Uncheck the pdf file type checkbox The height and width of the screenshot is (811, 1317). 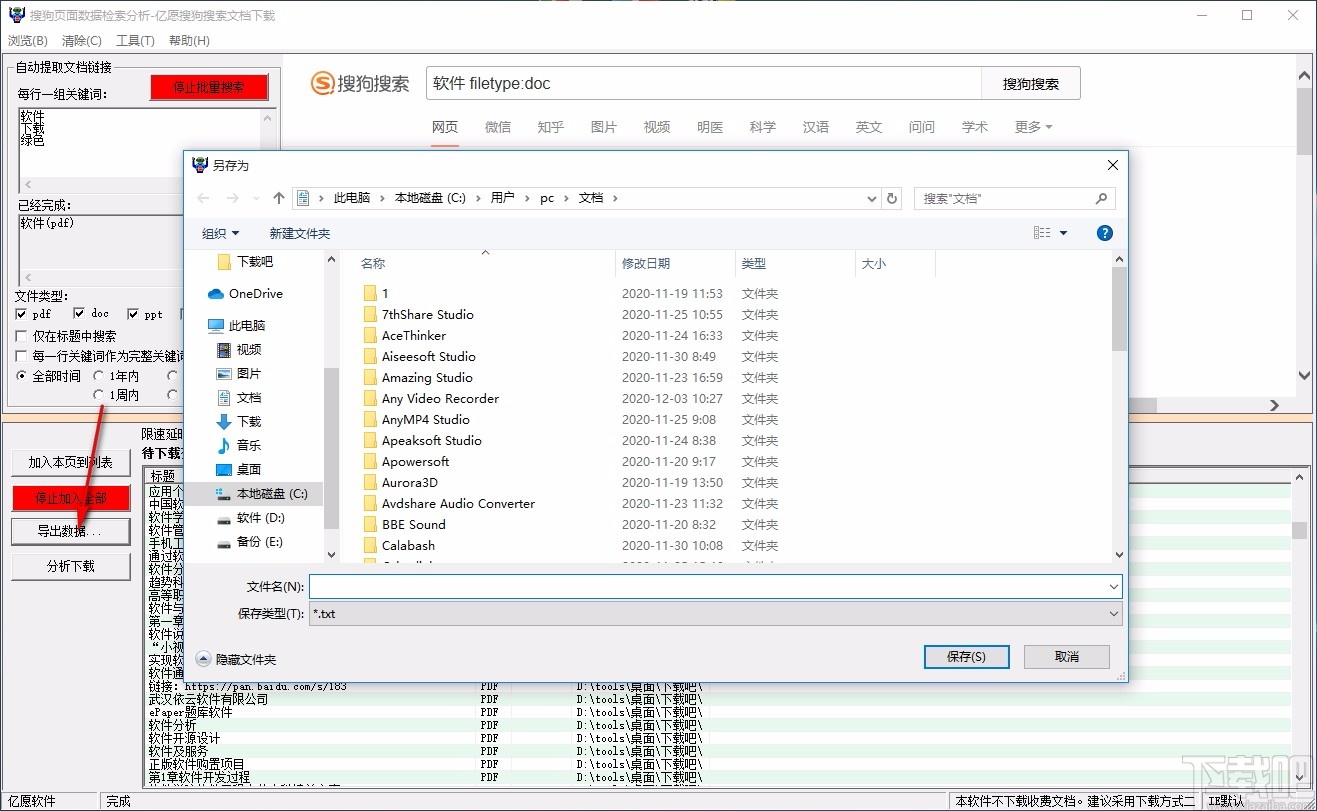tap(21, 313)
